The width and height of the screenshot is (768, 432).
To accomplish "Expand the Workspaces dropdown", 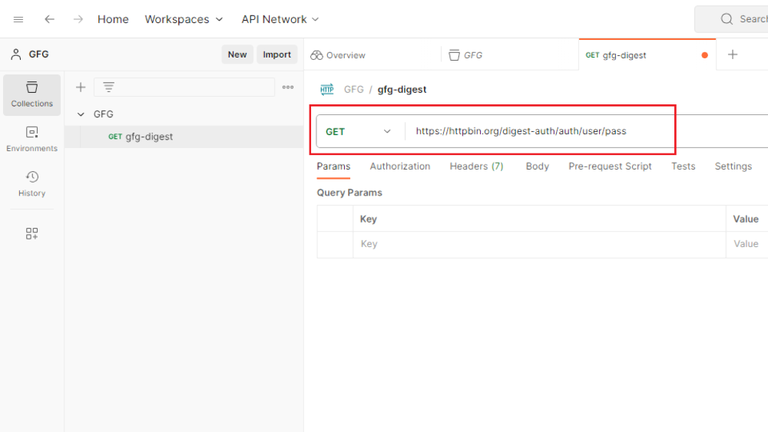I will pos(184,19).
